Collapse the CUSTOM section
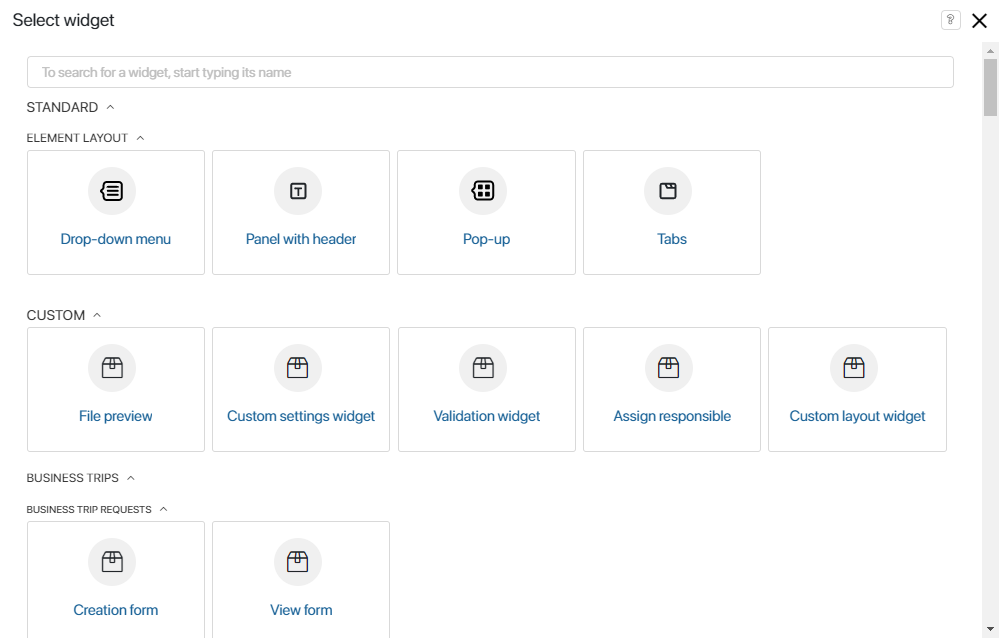999x638 pixels. pyautogui.click(x=97, y=315)
